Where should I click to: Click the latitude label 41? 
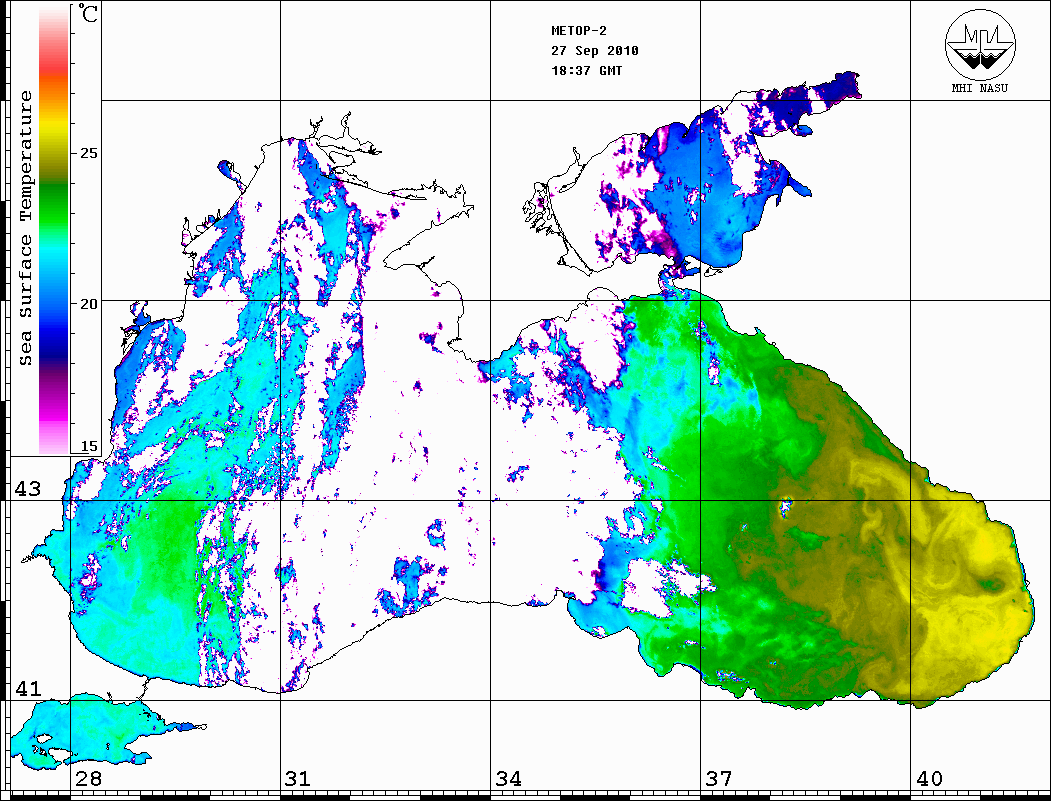[x=28, y=689]
